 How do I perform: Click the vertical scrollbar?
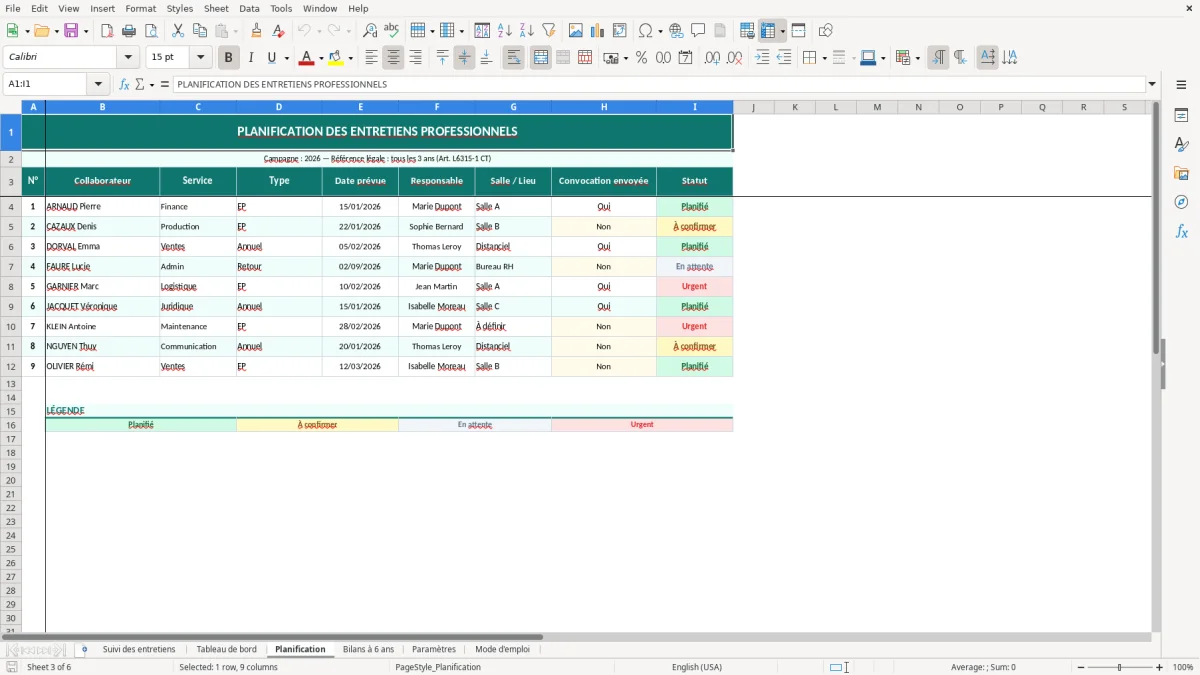click(x=1157, y=366)
